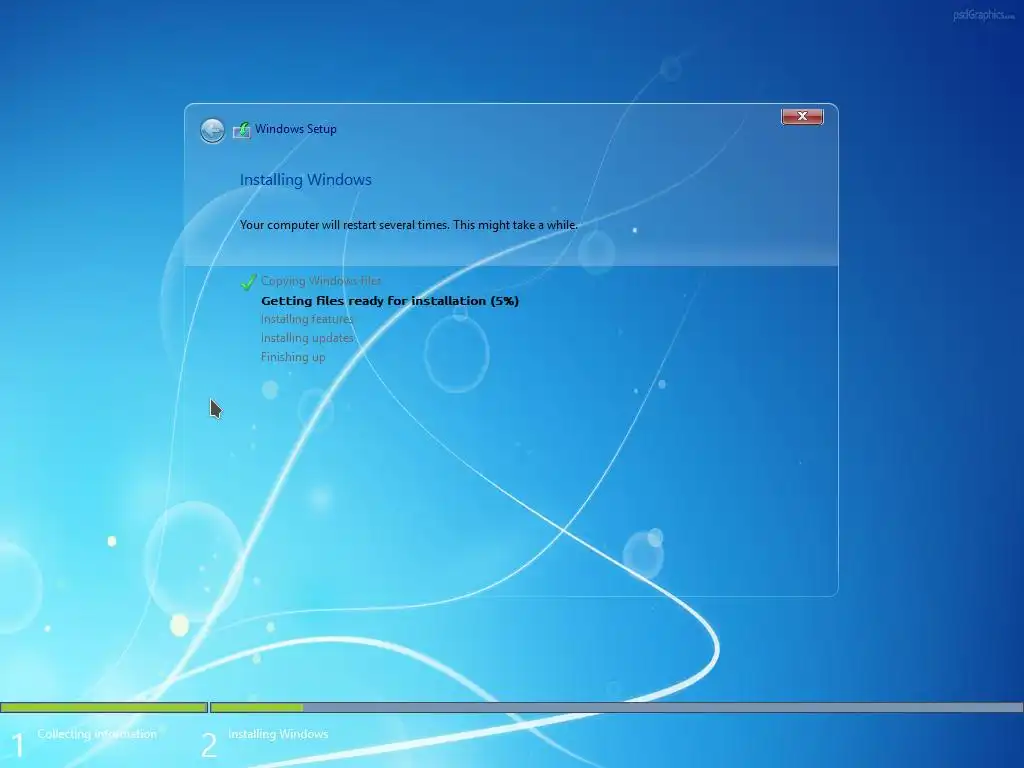Click the 'Installing features' step

tap(307, 319)
